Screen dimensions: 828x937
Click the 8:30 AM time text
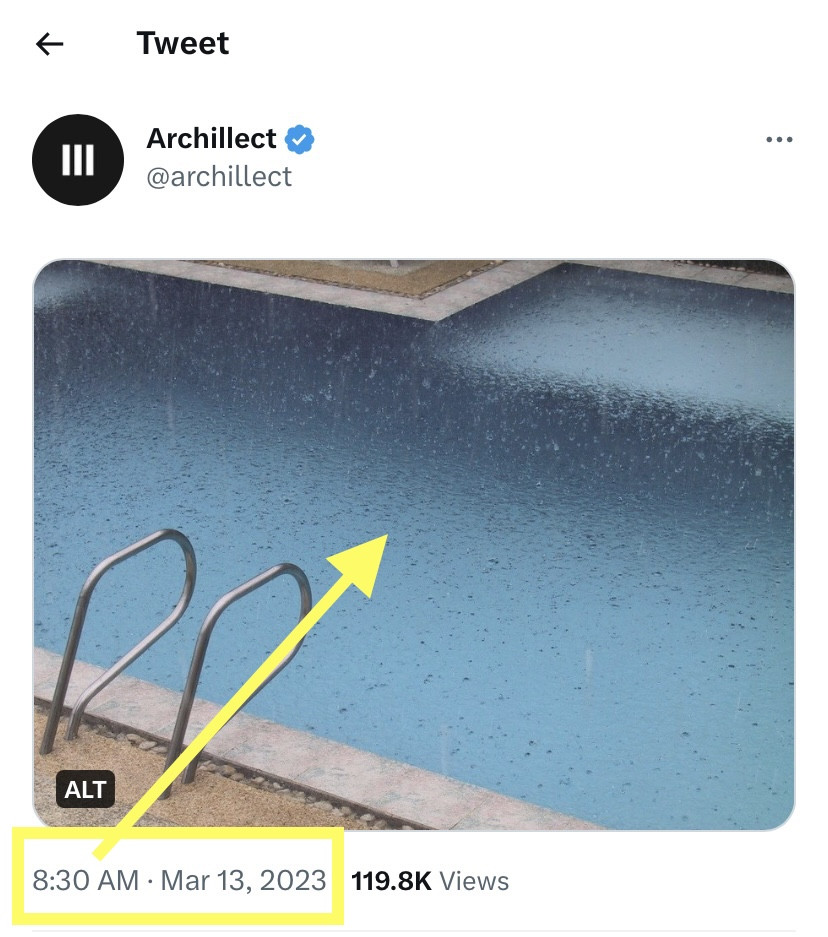pos(85,880)
